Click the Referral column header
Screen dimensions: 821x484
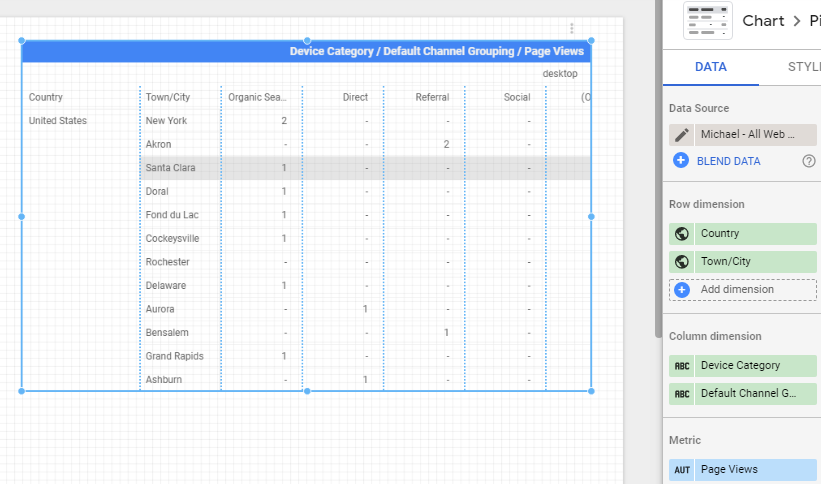[432, 97]
